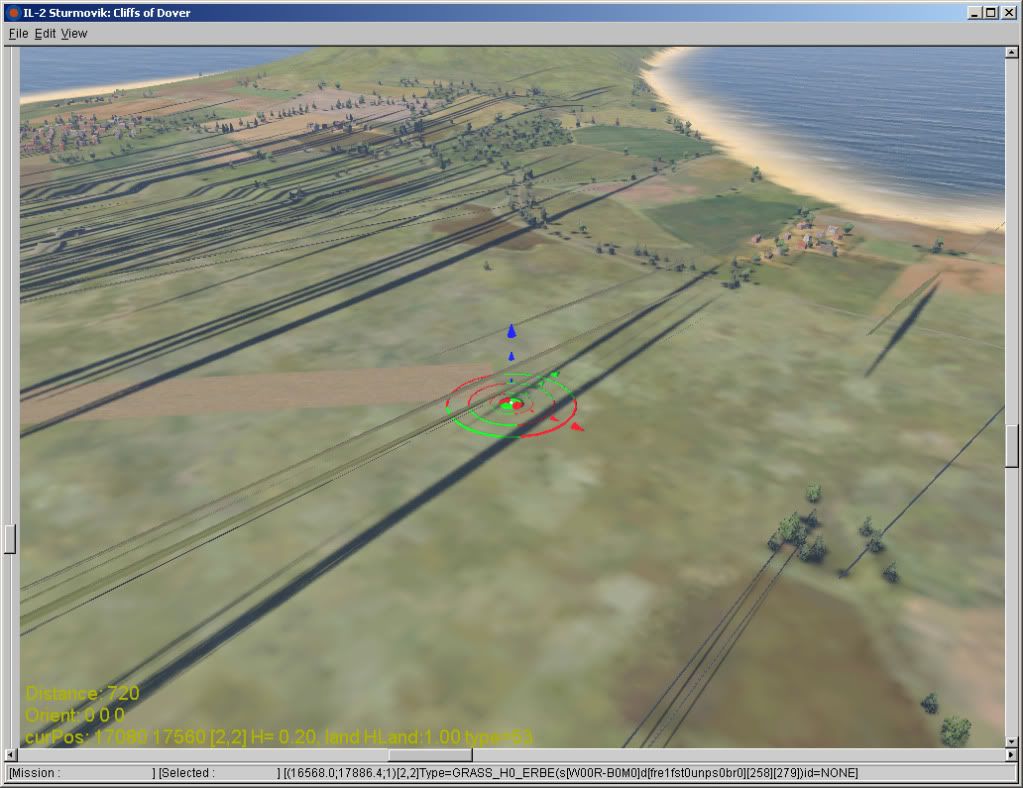1023x788 pixels.
Task: Click the "IL-2 Sturmovik: Cliffs of Dover" title
Action: (x=107, y=12)
